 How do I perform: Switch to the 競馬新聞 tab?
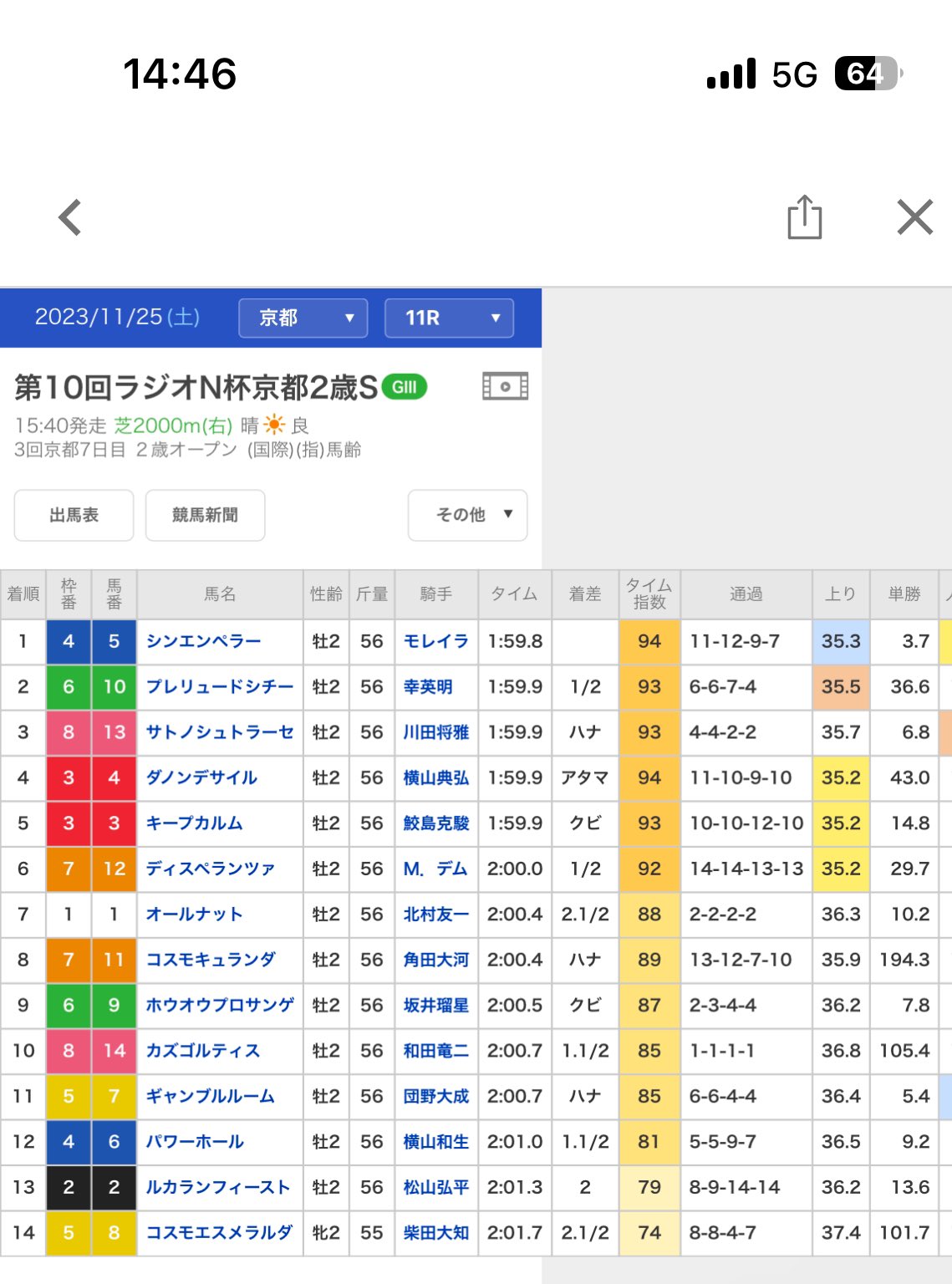(x=205, y=515)
